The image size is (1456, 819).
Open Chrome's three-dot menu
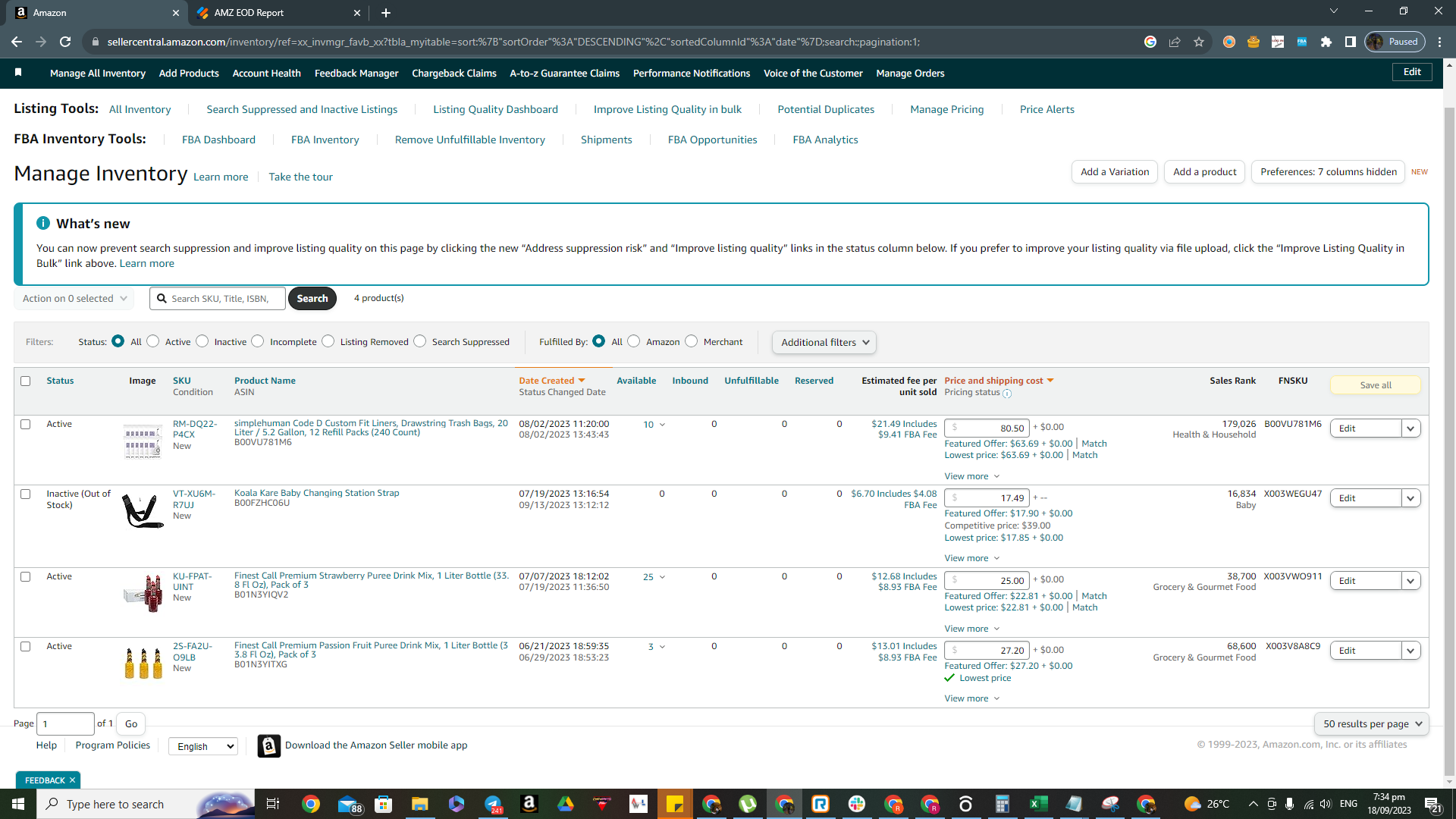point(1440,42)
